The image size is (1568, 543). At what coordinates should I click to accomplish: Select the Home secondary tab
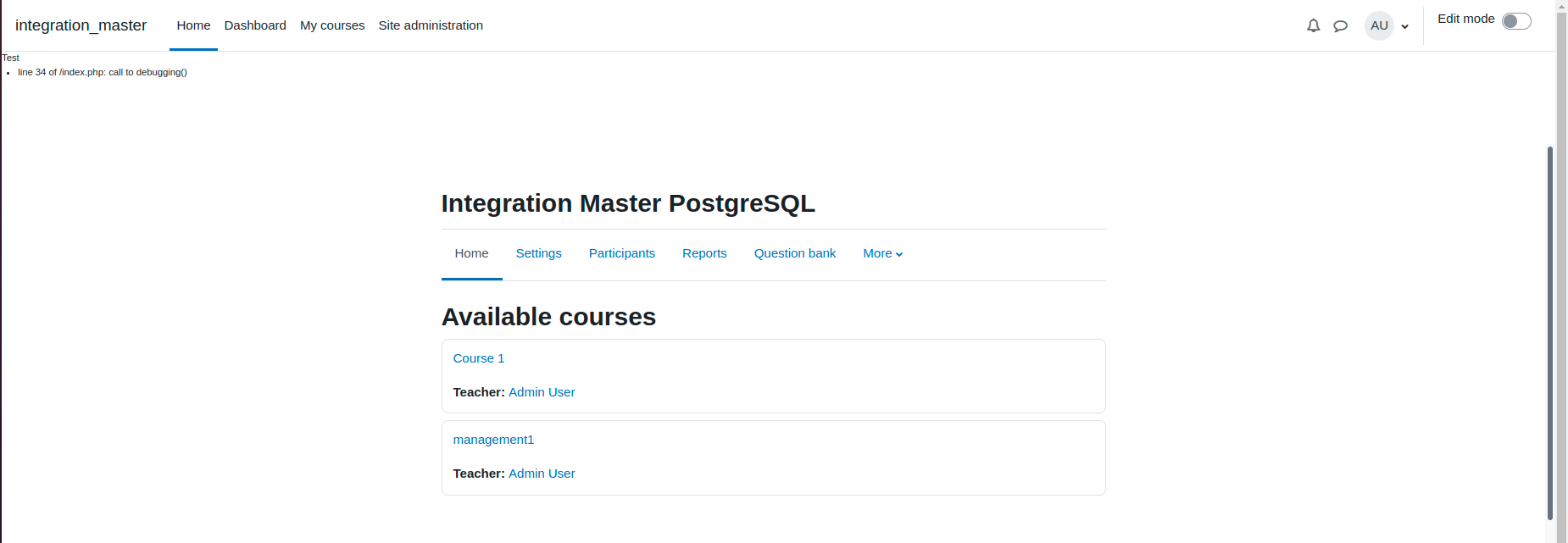(x=471, y=253)
